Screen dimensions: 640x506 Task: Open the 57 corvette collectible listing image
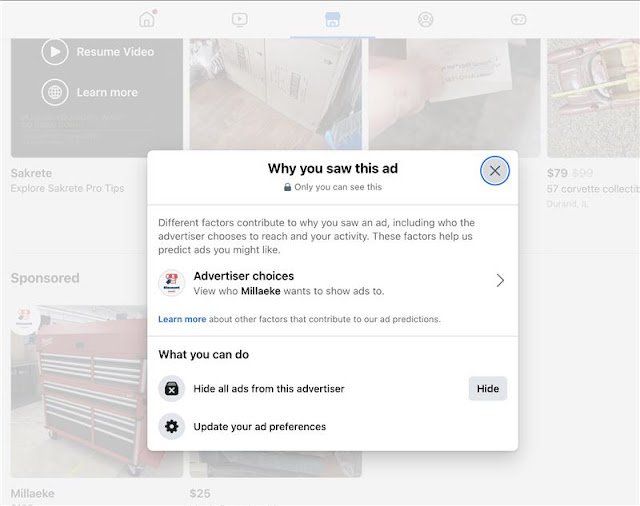(593, 95)
